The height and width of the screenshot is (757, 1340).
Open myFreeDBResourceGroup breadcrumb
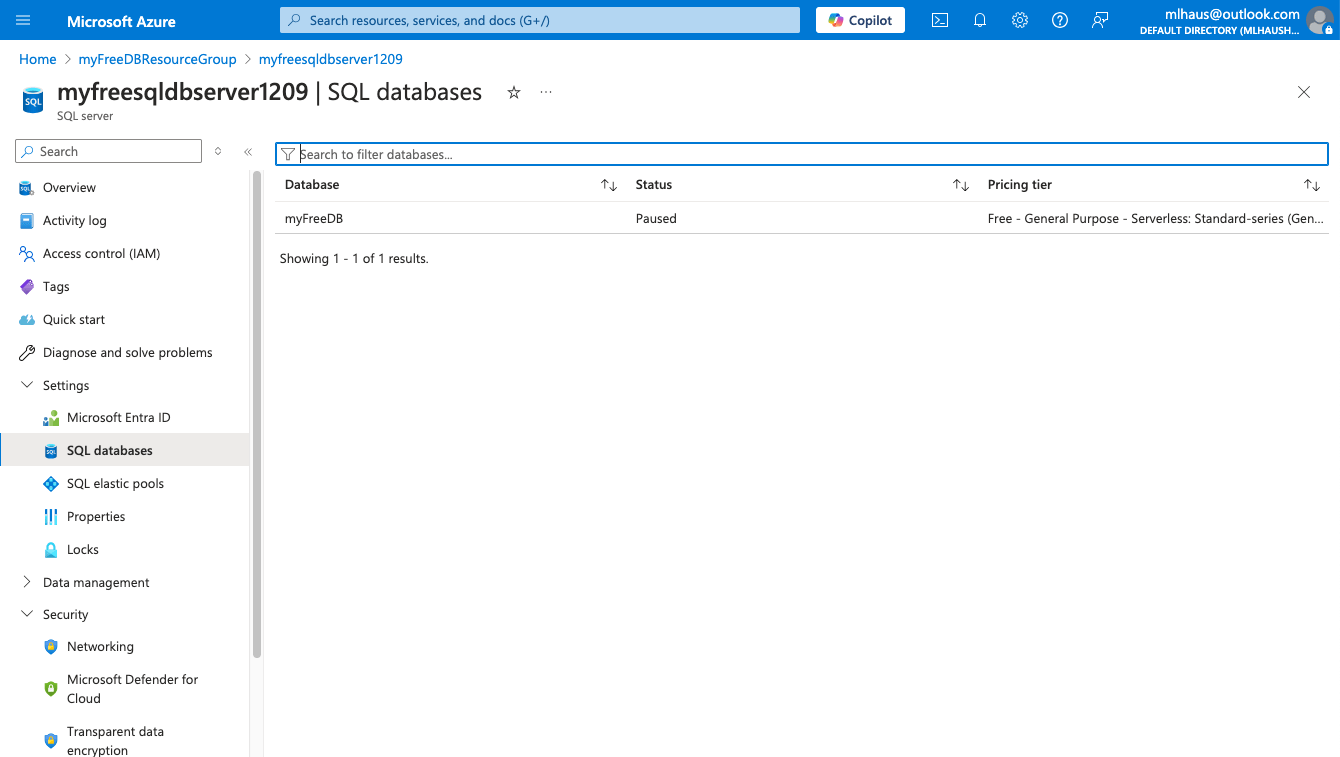pyautogui.click(x=158, y=59)
